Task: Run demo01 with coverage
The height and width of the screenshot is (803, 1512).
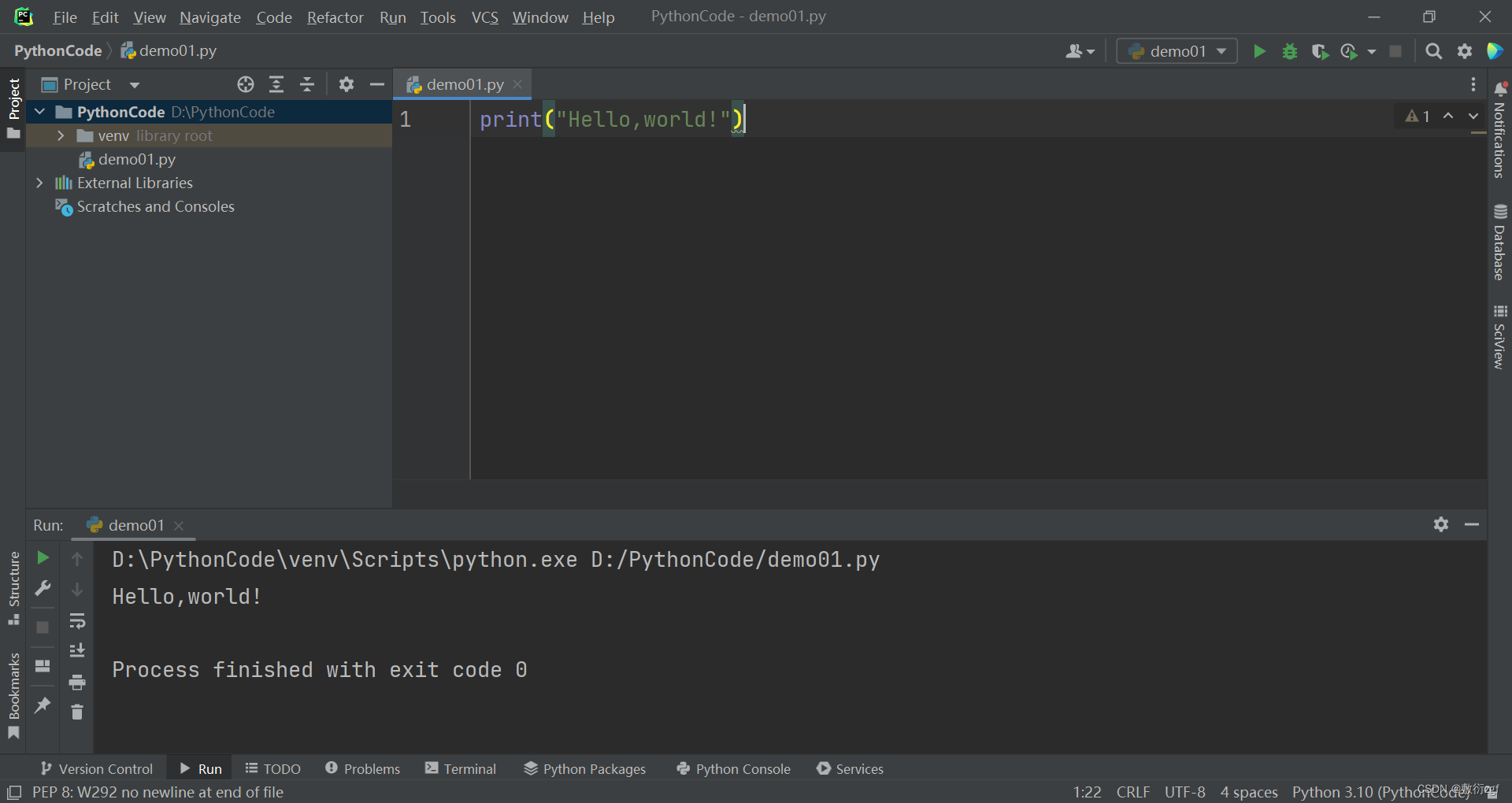Action: pyautogui.click(x=1320, y=51)
